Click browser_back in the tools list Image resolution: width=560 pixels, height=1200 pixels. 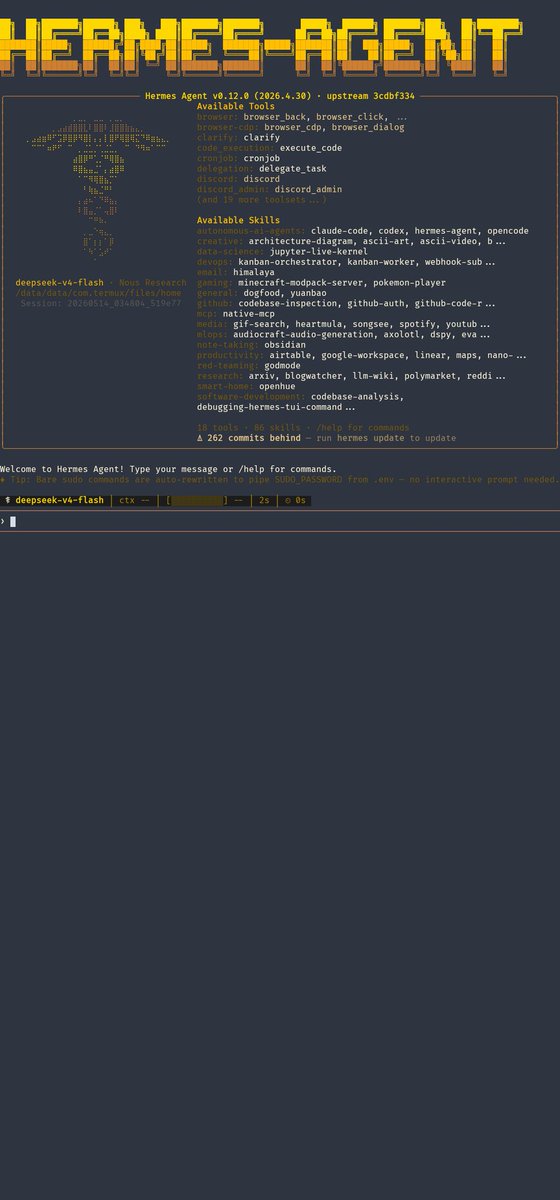coord(275,117)
